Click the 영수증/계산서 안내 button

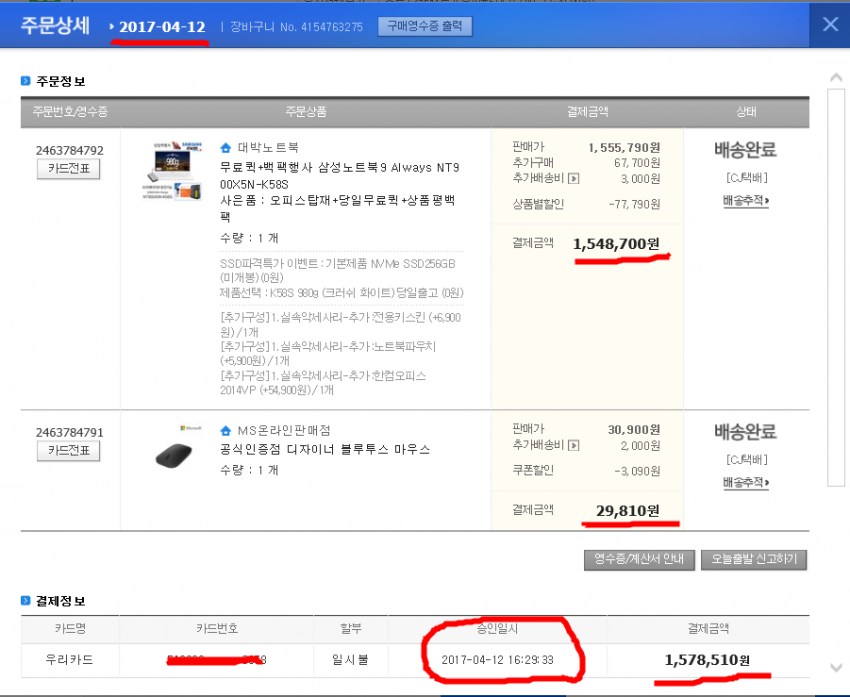click(639, 559)
